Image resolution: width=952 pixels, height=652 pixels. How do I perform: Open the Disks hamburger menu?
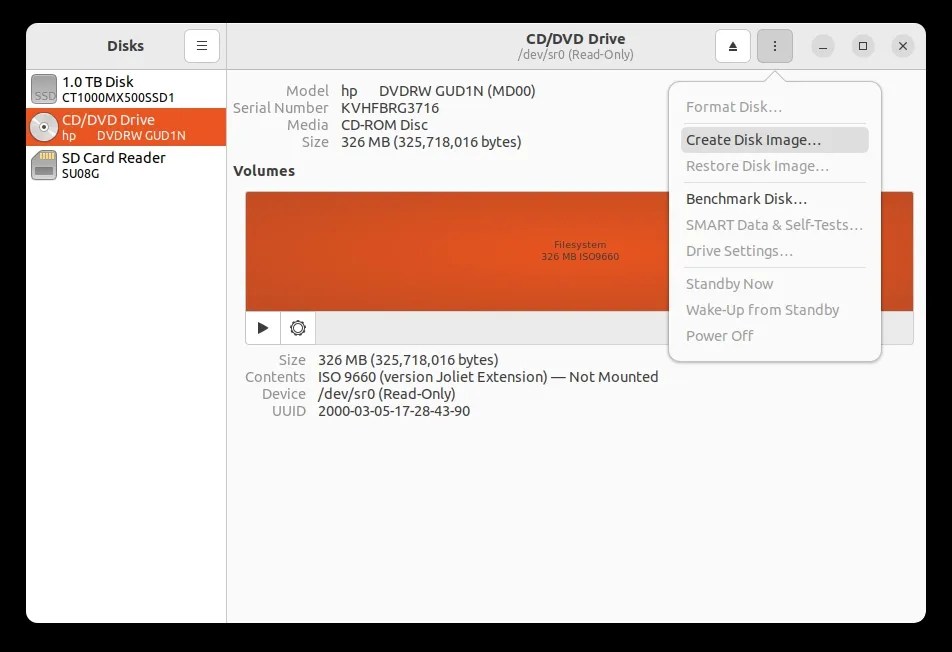201,46
